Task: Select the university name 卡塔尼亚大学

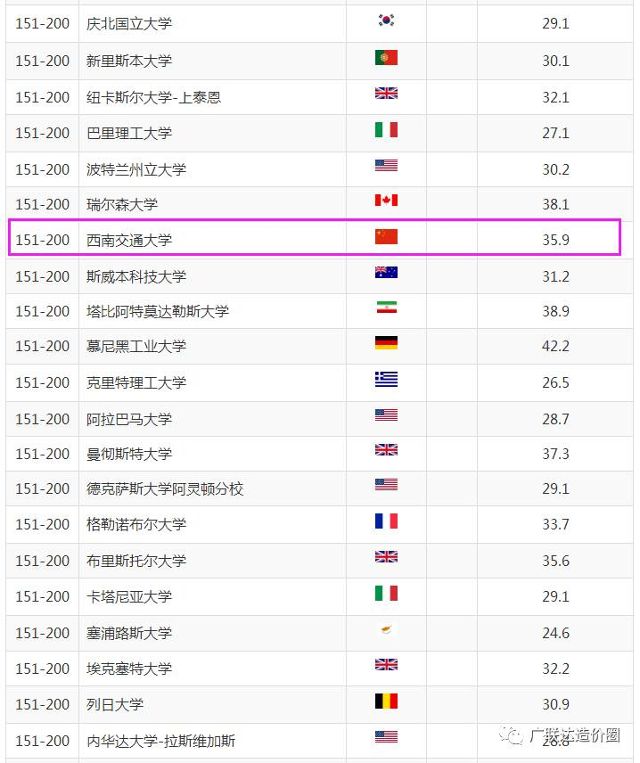Action: coord(129,597)
